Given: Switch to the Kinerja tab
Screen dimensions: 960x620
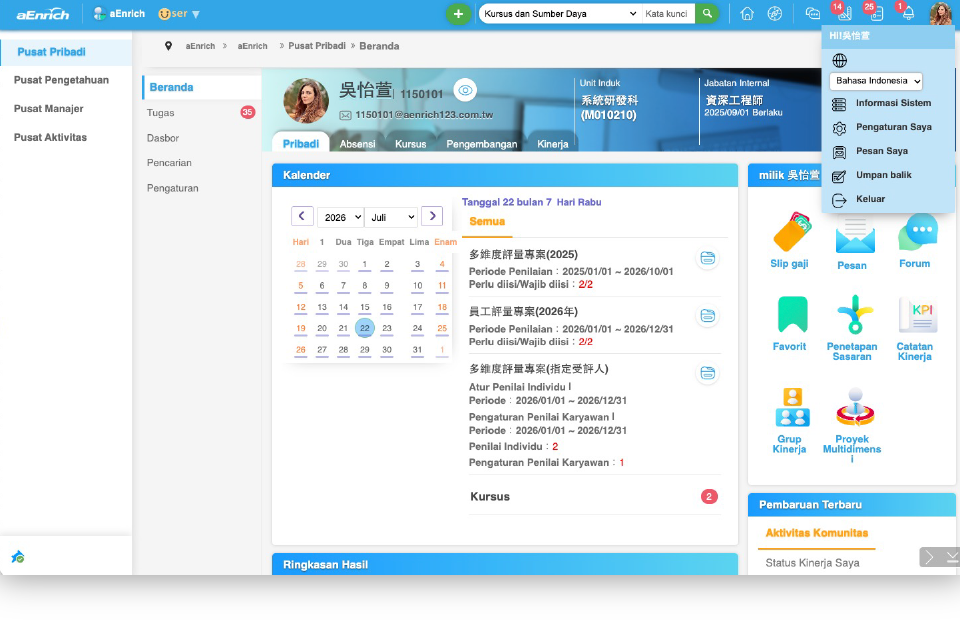Looking at the screenshot, I should (553, 144).
